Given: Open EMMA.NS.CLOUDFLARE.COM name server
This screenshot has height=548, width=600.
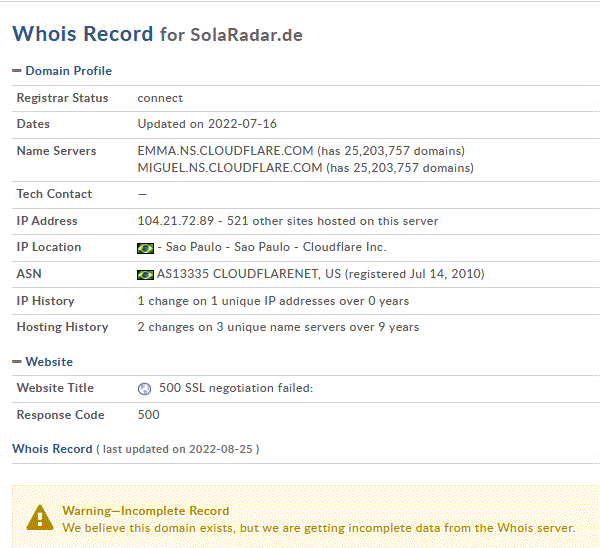Looking at the screenshot, I should click(225, 151).
